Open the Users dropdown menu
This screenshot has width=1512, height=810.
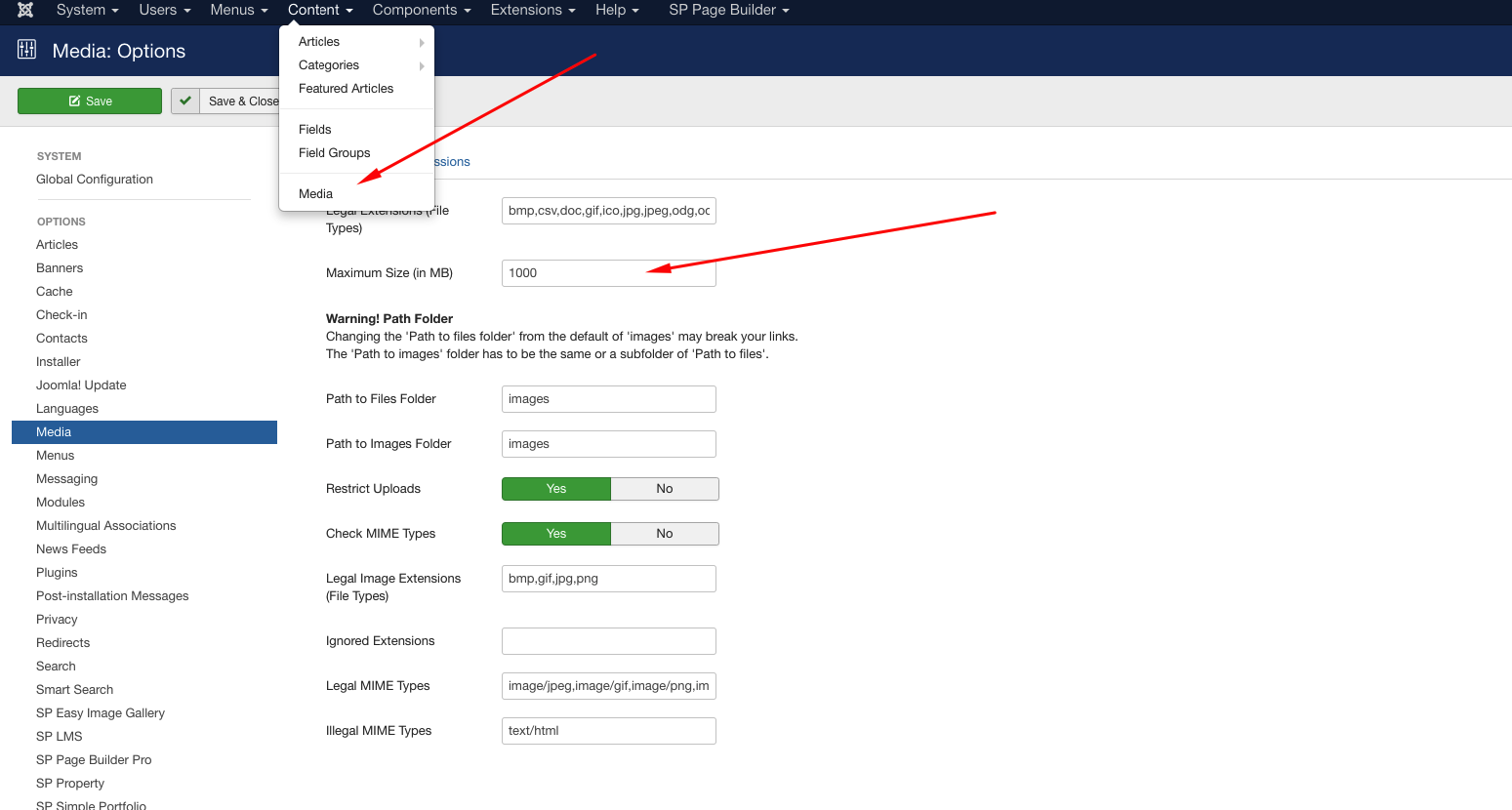point(164,10)
